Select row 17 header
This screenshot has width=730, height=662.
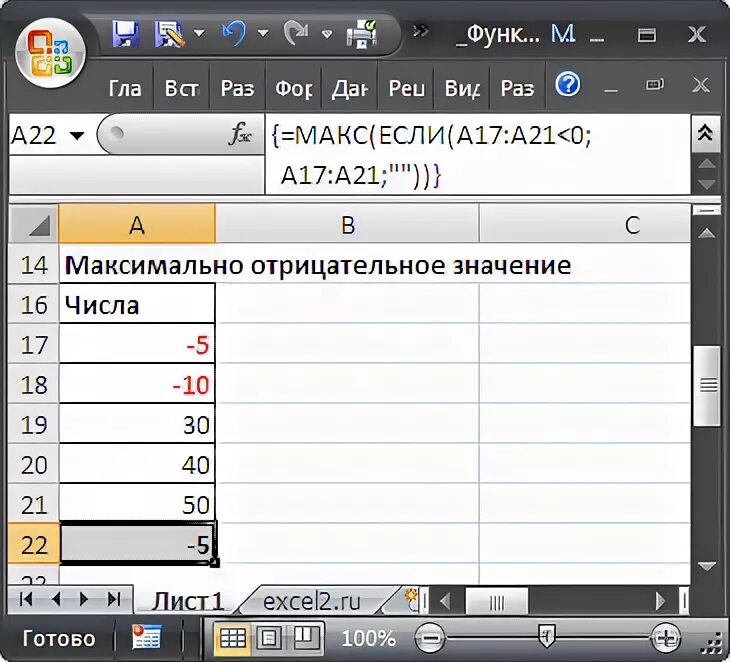[34, 345]
